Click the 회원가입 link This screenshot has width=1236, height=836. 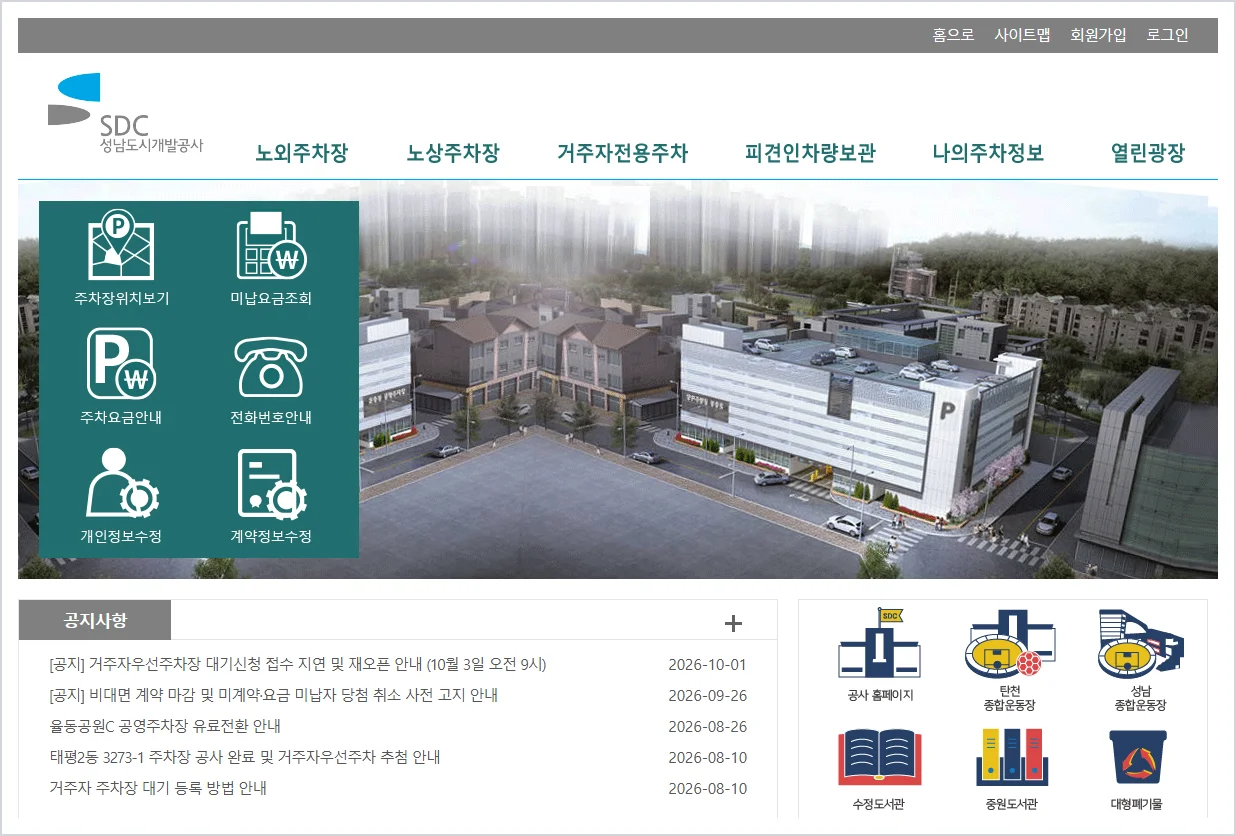(x=1098, y=35)
